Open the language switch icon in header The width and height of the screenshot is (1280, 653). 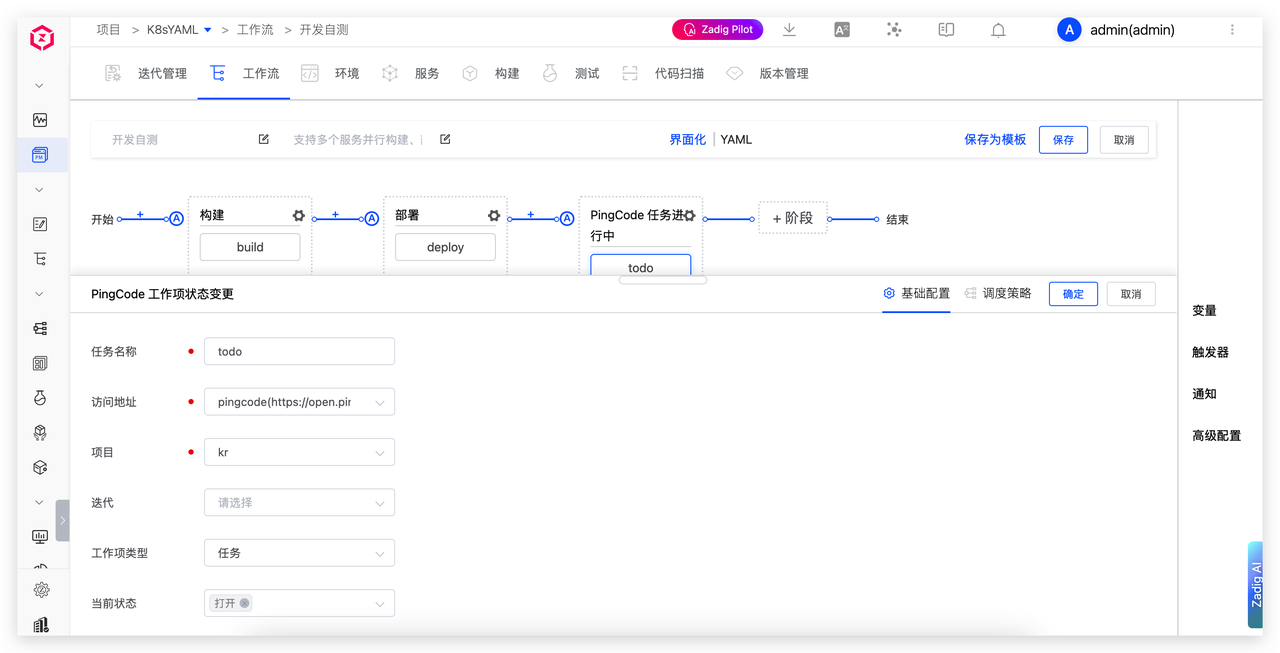[x=842, y=30]
